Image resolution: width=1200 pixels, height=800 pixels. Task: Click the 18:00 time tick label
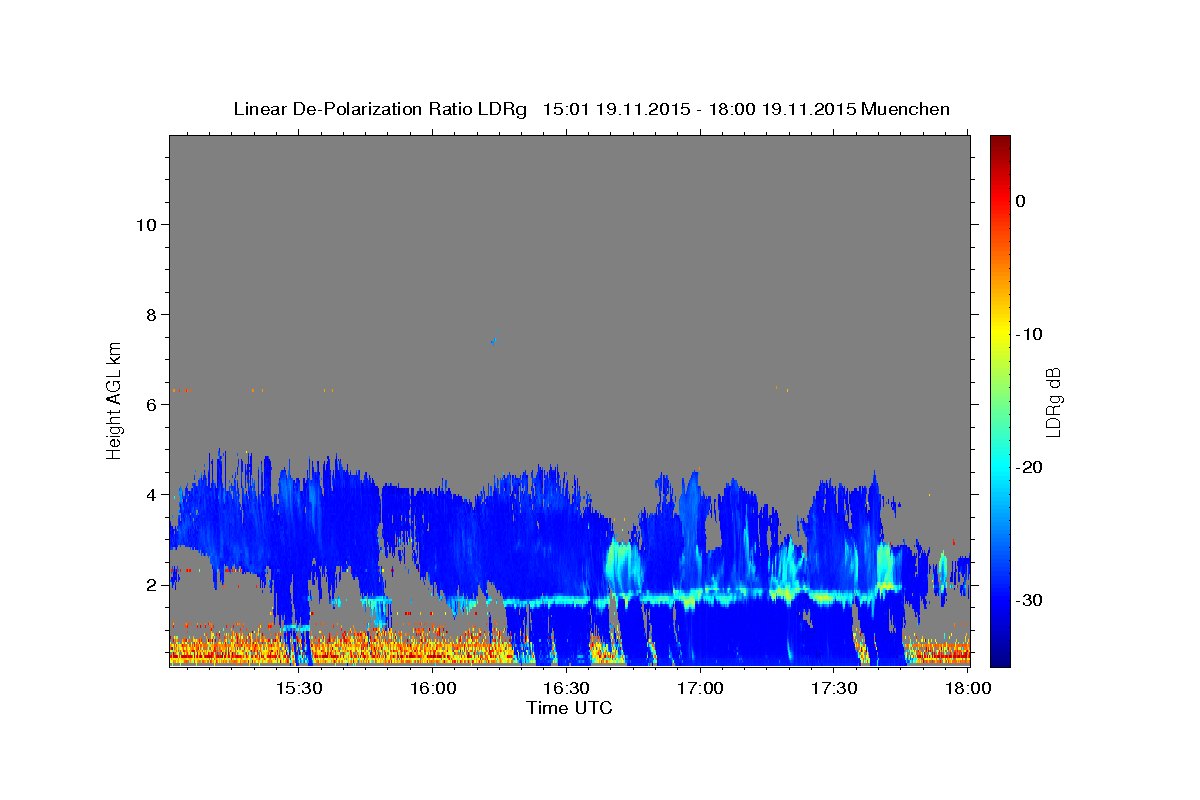(968, 689)
